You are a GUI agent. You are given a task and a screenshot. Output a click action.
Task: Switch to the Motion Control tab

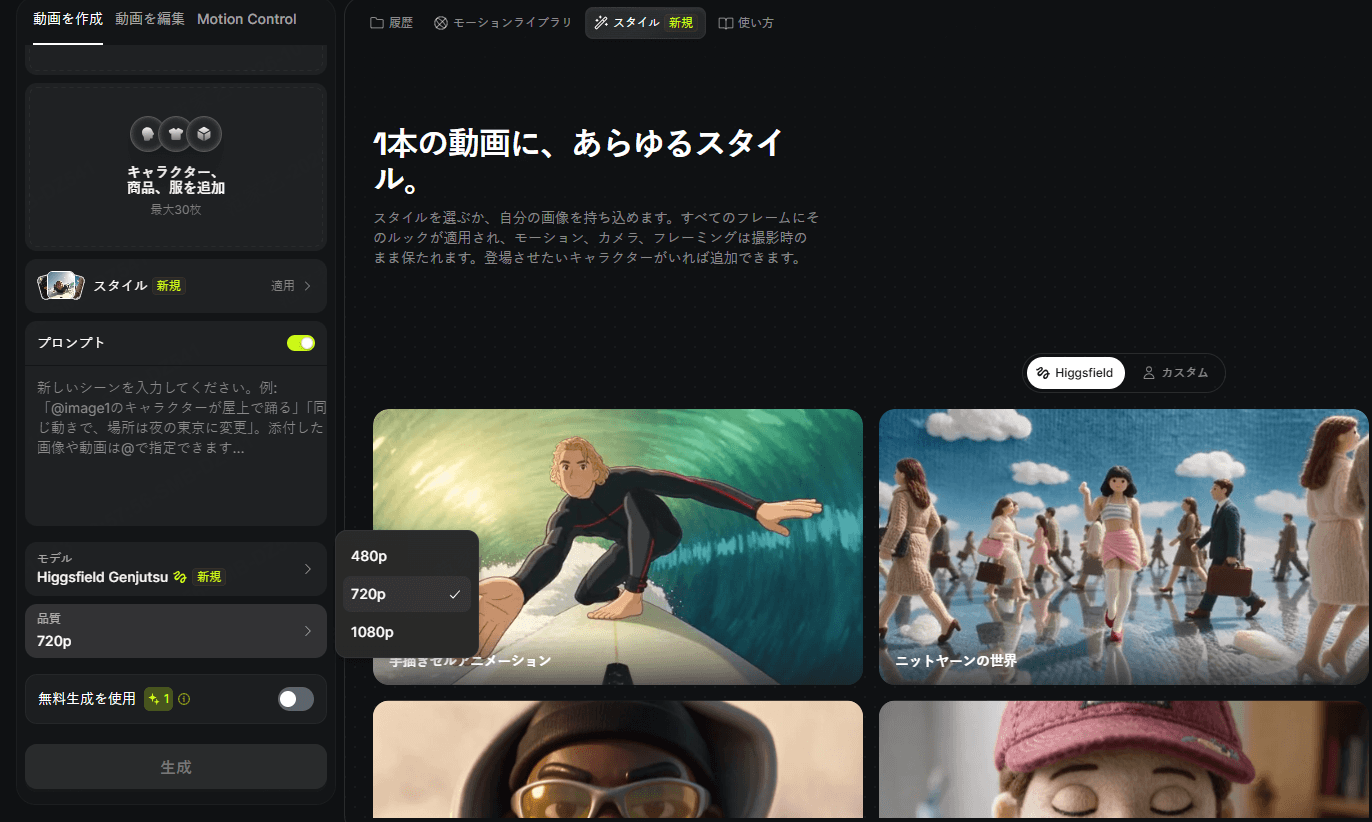[247, 19]
